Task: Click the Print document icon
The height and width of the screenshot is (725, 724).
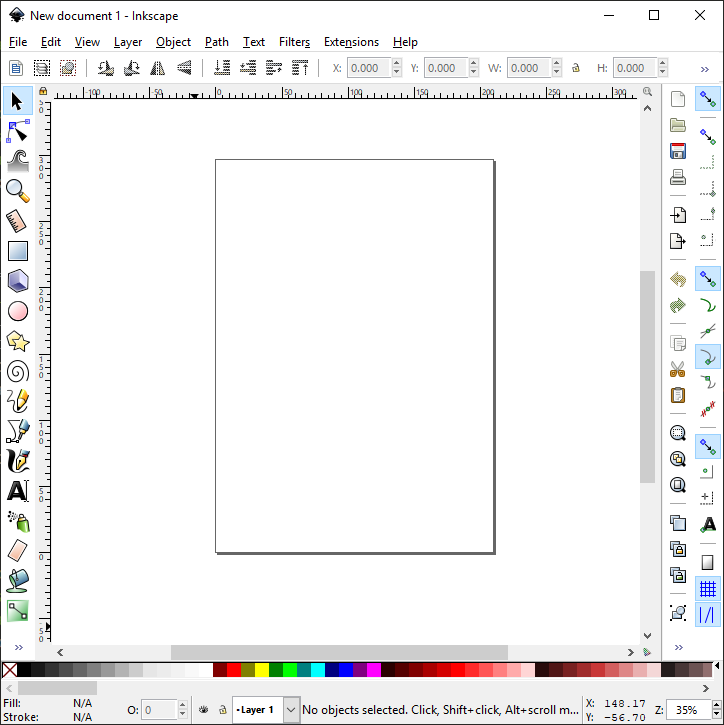Action: [x=678, y=177]
